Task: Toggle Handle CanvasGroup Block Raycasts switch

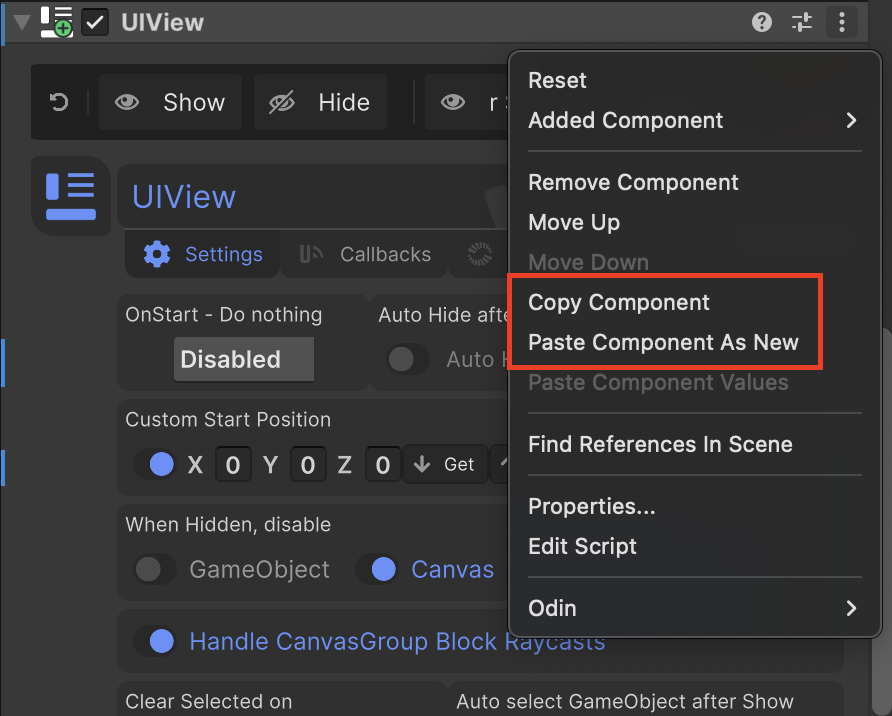Action: 155,641
